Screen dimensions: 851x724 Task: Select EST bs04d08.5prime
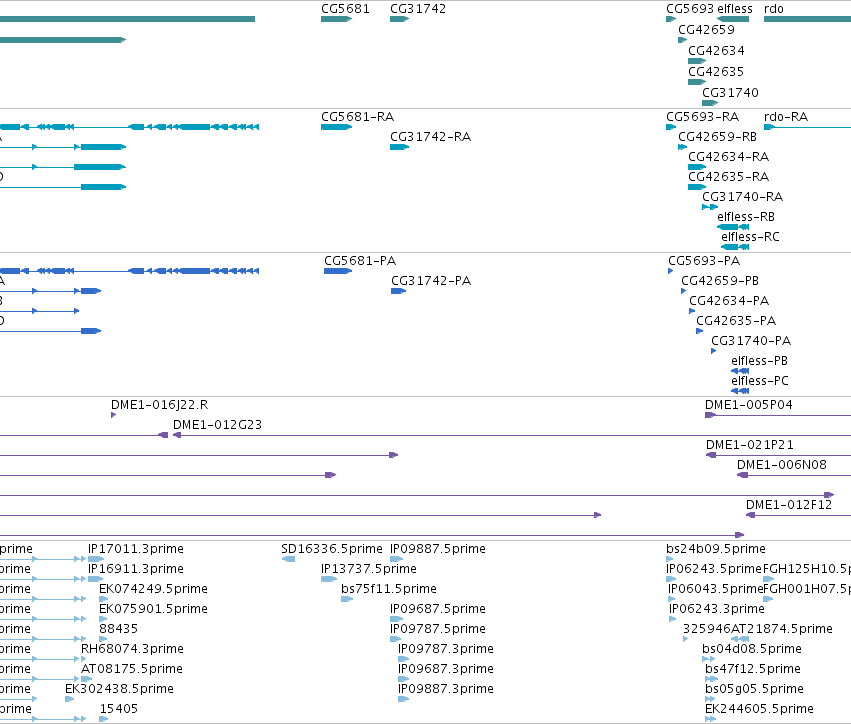(x=708, y=659)
